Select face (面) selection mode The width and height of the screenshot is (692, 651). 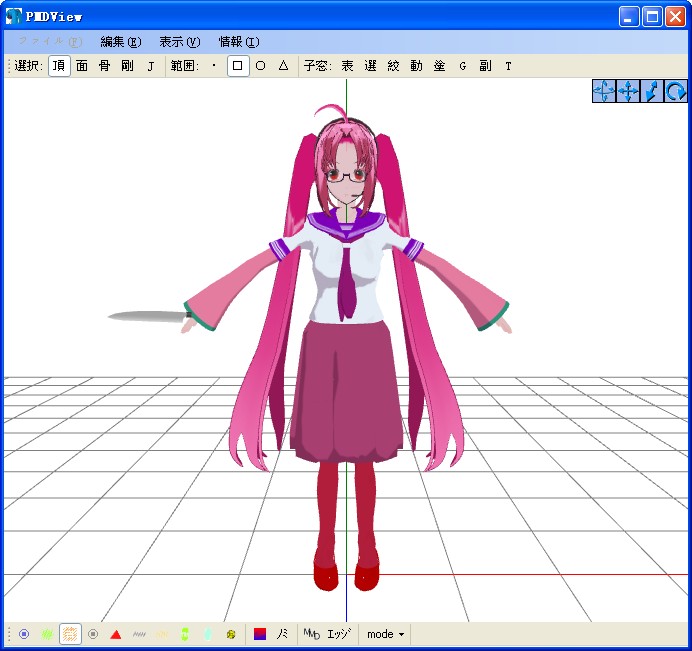pyautogui.click(x=82, y=66)
